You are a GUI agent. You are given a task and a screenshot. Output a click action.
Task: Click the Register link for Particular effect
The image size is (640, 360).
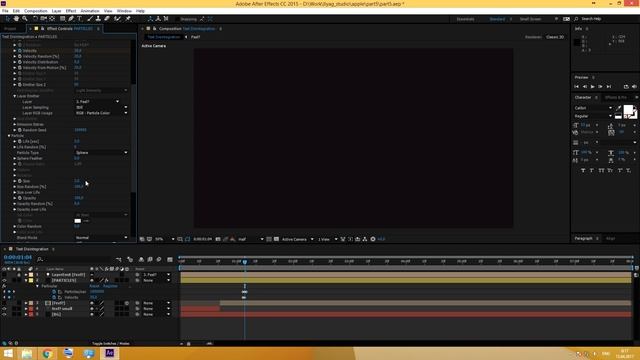(110, 286)
